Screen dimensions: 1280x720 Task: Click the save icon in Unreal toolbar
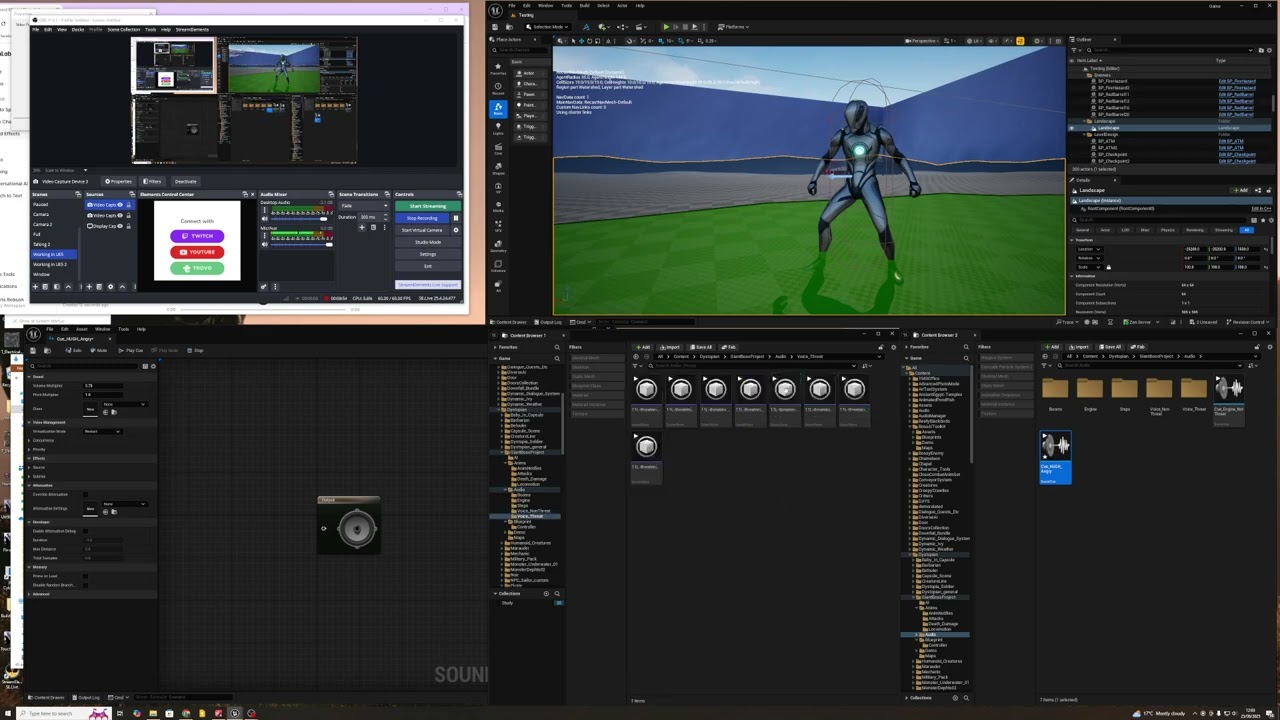(x=495, y=27)
